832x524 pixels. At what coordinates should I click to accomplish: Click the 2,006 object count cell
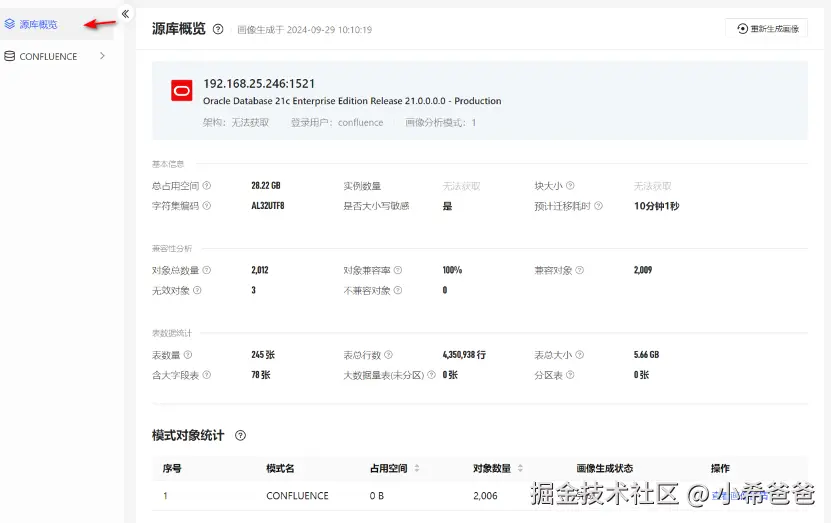(485, 496)
